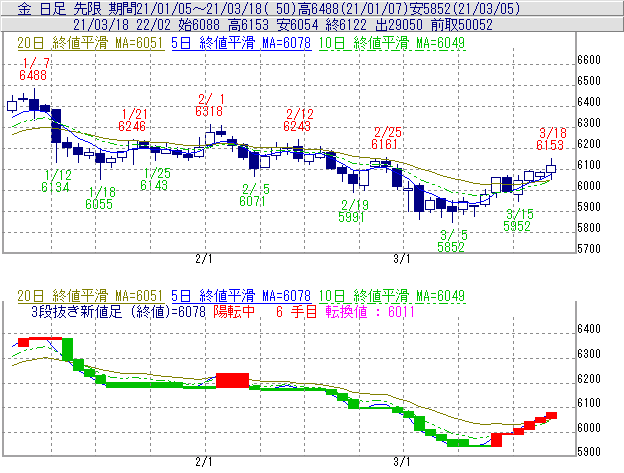624x473 pixels.
Task: Click the 6 手目 count text
Action: [x=296, y=311]
